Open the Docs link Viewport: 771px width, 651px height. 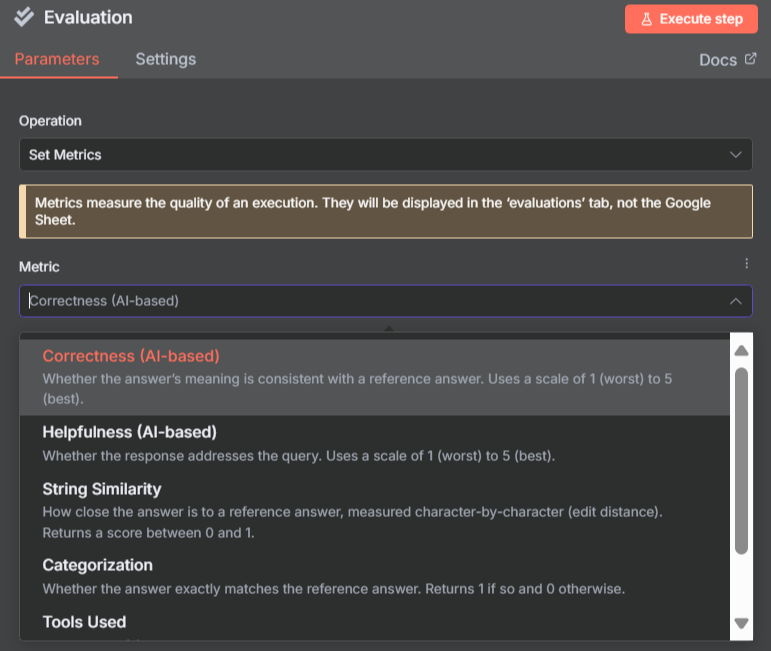point(727,60)
